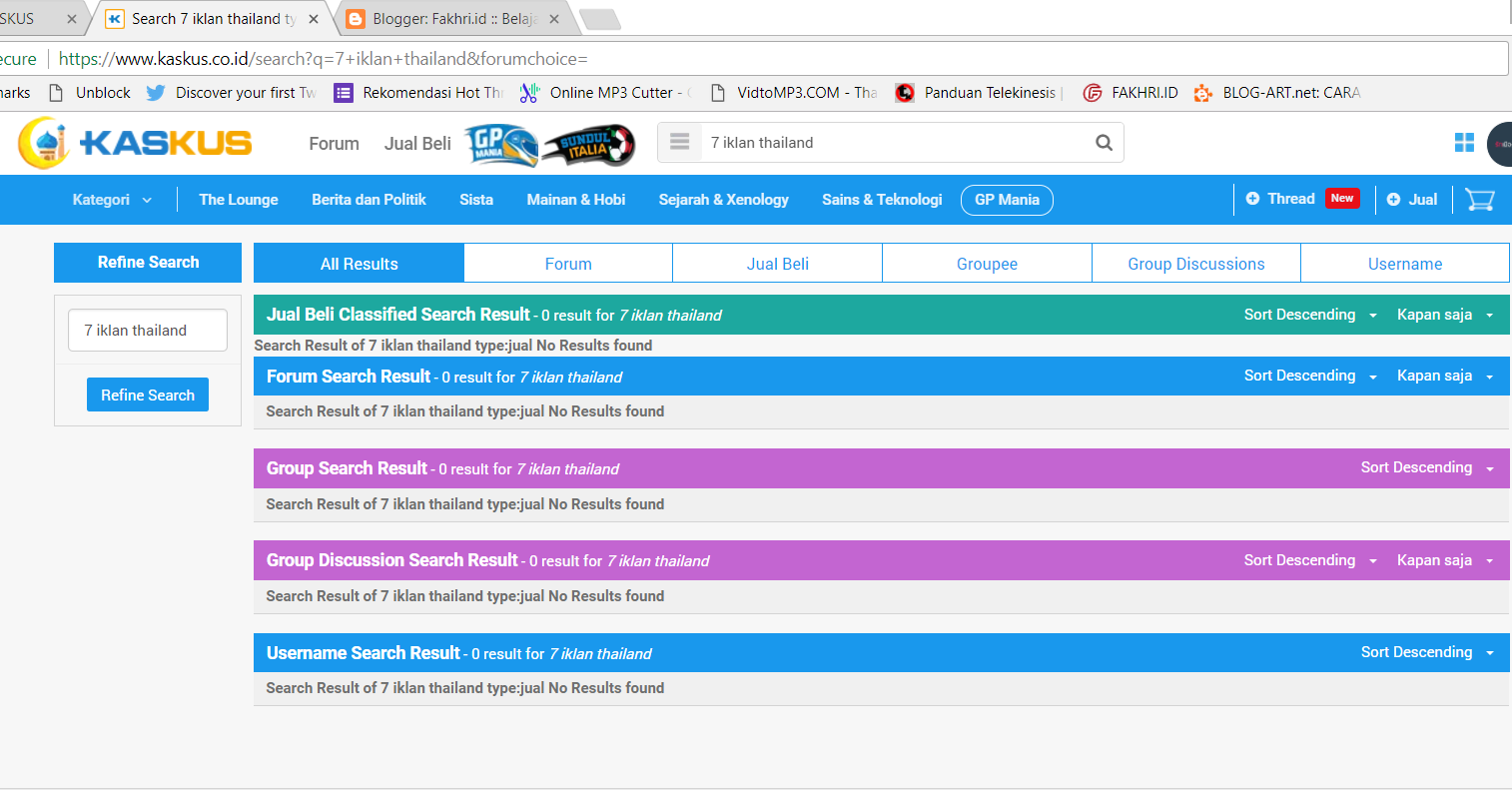Select the Username results tab
The width and height of the screenshot is (1512, 790).
pyautogui.click(x=1404, y=264)
